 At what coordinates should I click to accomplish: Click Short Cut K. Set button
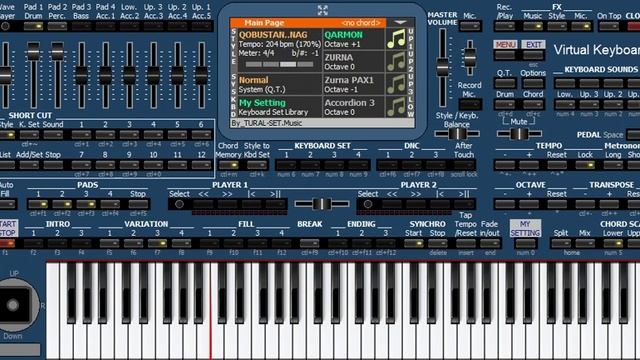(x=29, y=134)
